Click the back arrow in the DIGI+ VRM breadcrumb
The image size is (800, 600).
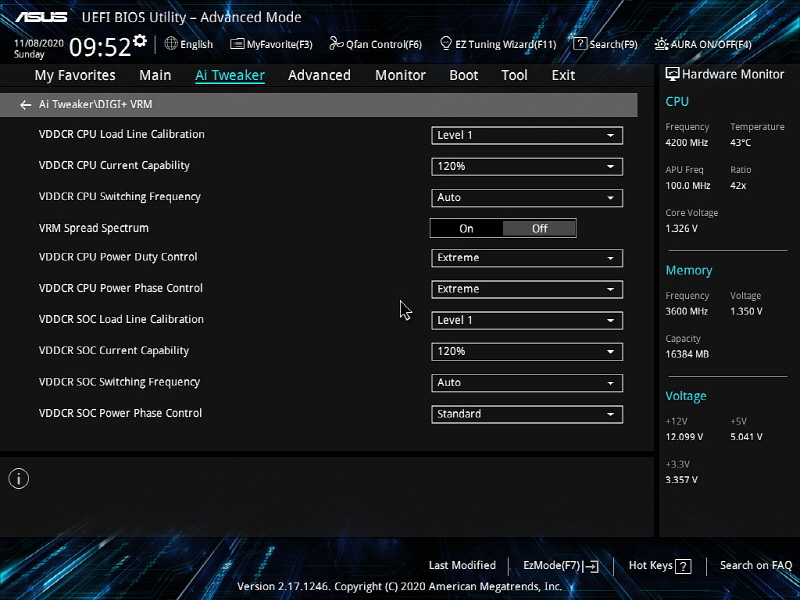[x=25, y=105]
